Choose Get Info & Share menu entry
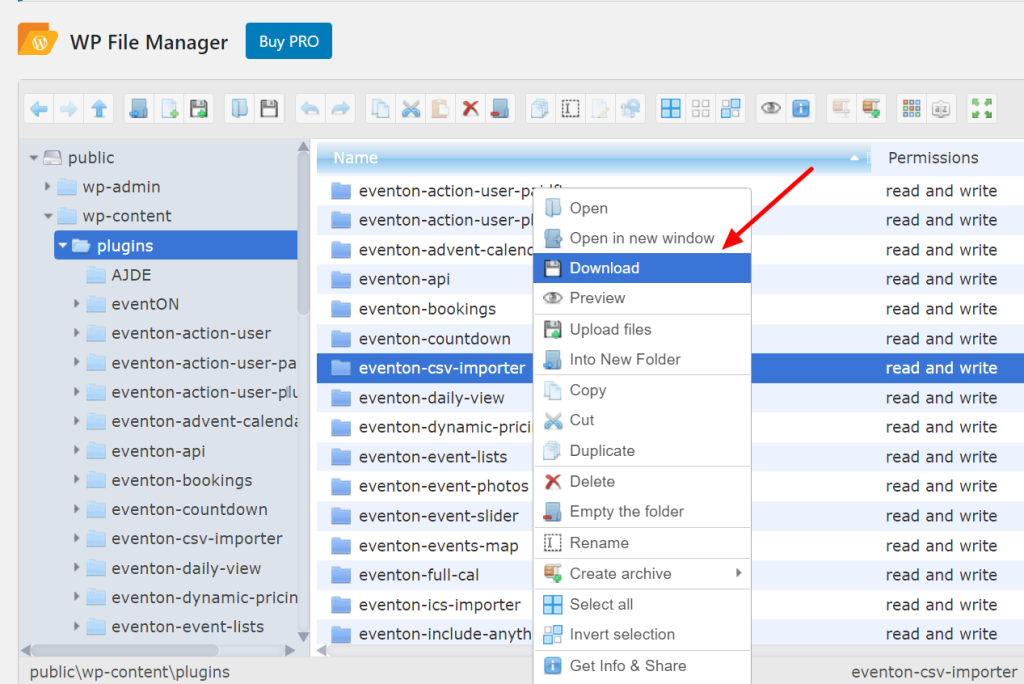Image resolution: width=1024 pixels, height=684 pixels. 642,666
